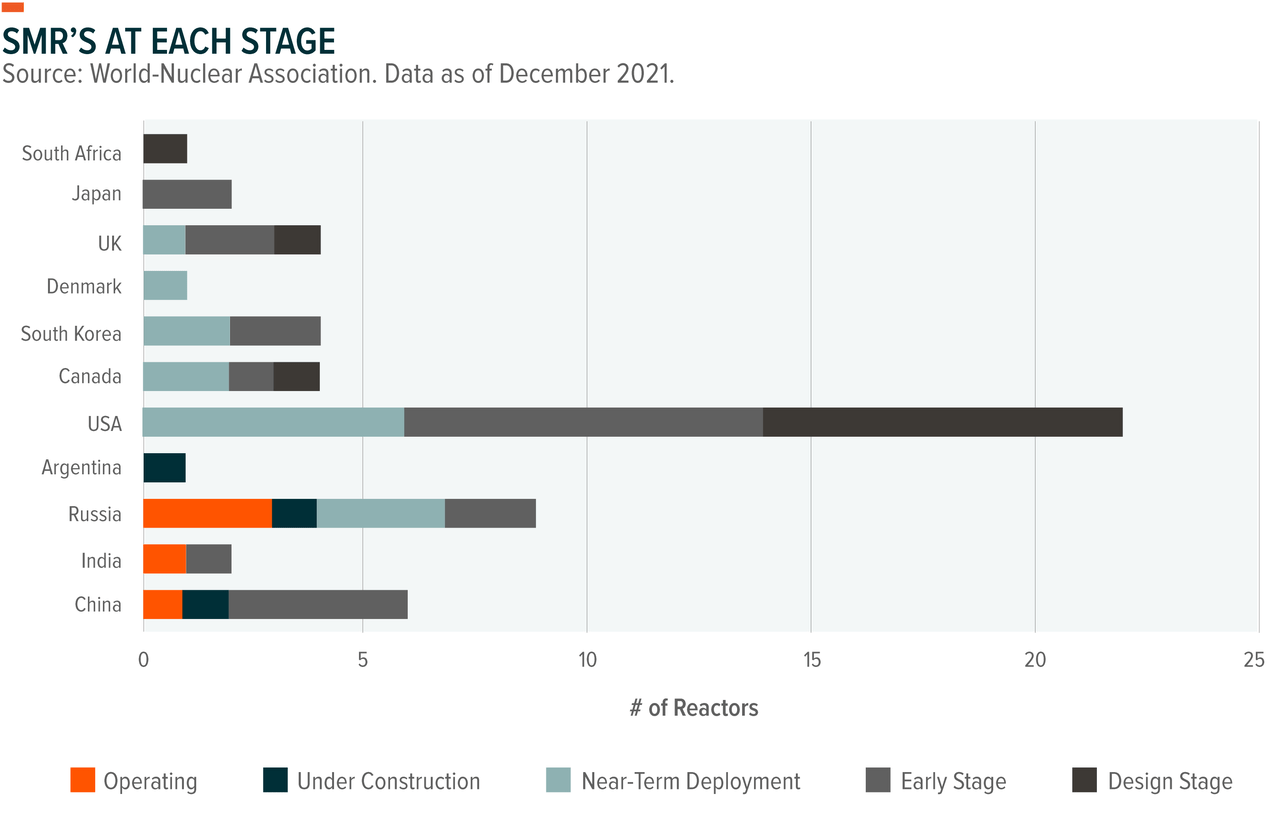Click the 'Japan' axis label
Image resolution: width=1280 pixels, height=817 pixels.
97,194
